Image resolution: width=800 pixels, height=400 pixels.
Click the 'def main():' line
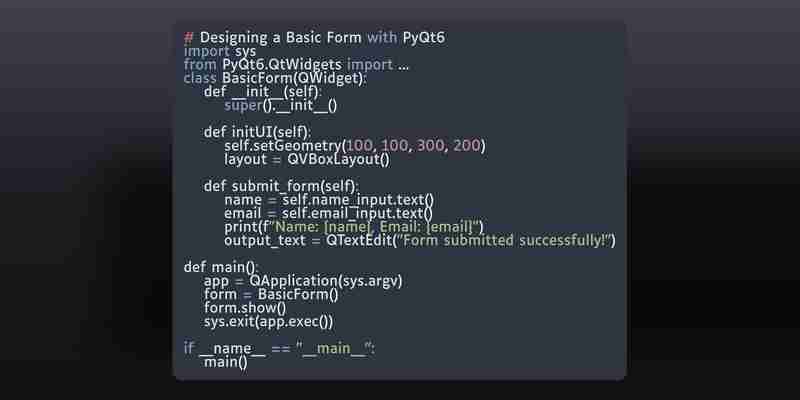tap(221, 267)
